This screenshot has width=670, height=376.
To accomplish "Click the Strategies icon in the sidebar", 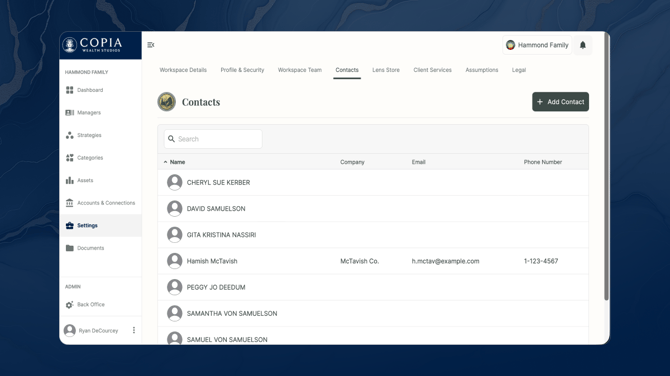I will (x=70, y=135).
